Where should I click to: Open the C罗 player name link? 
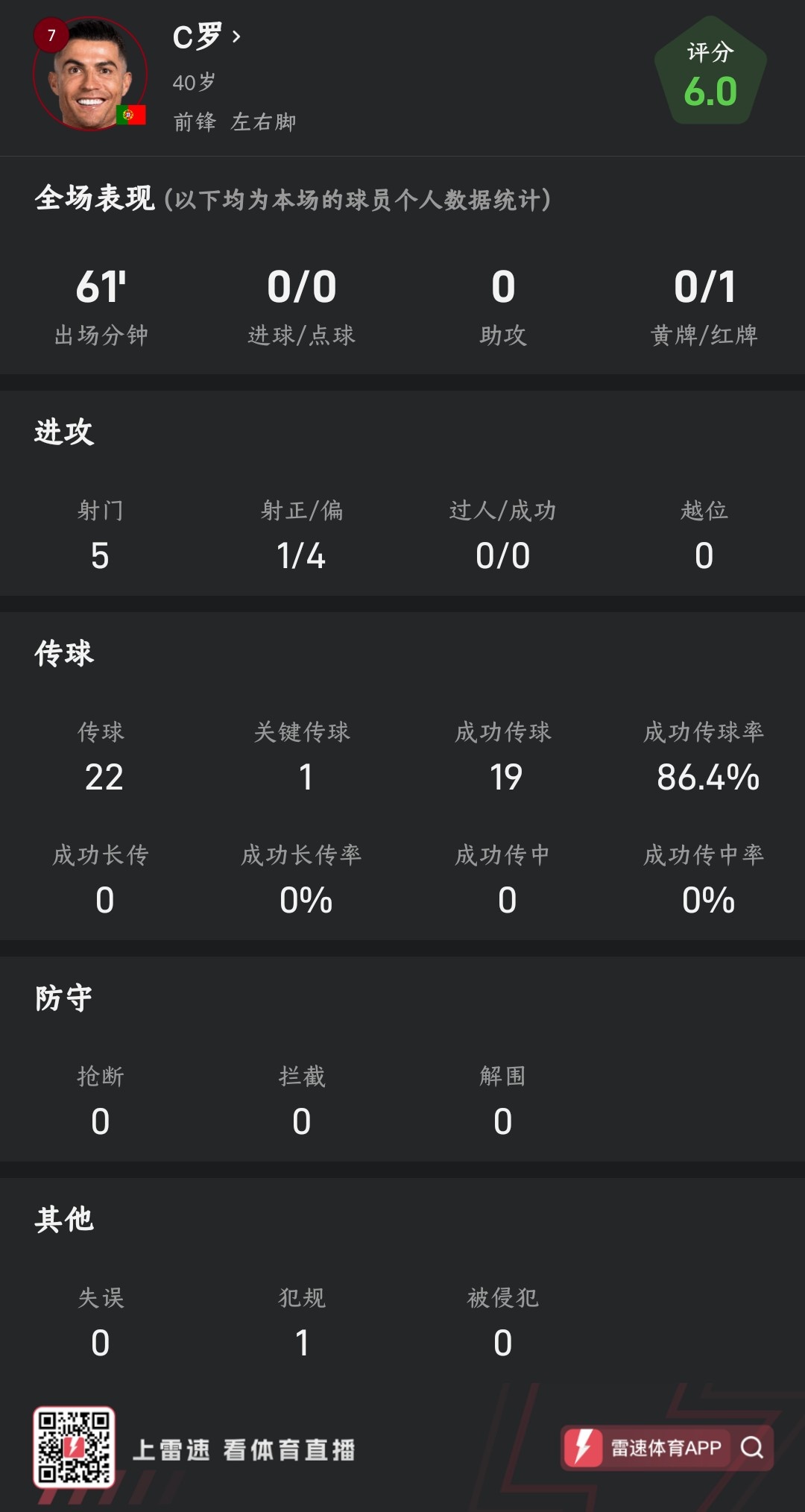coord(197,37)
